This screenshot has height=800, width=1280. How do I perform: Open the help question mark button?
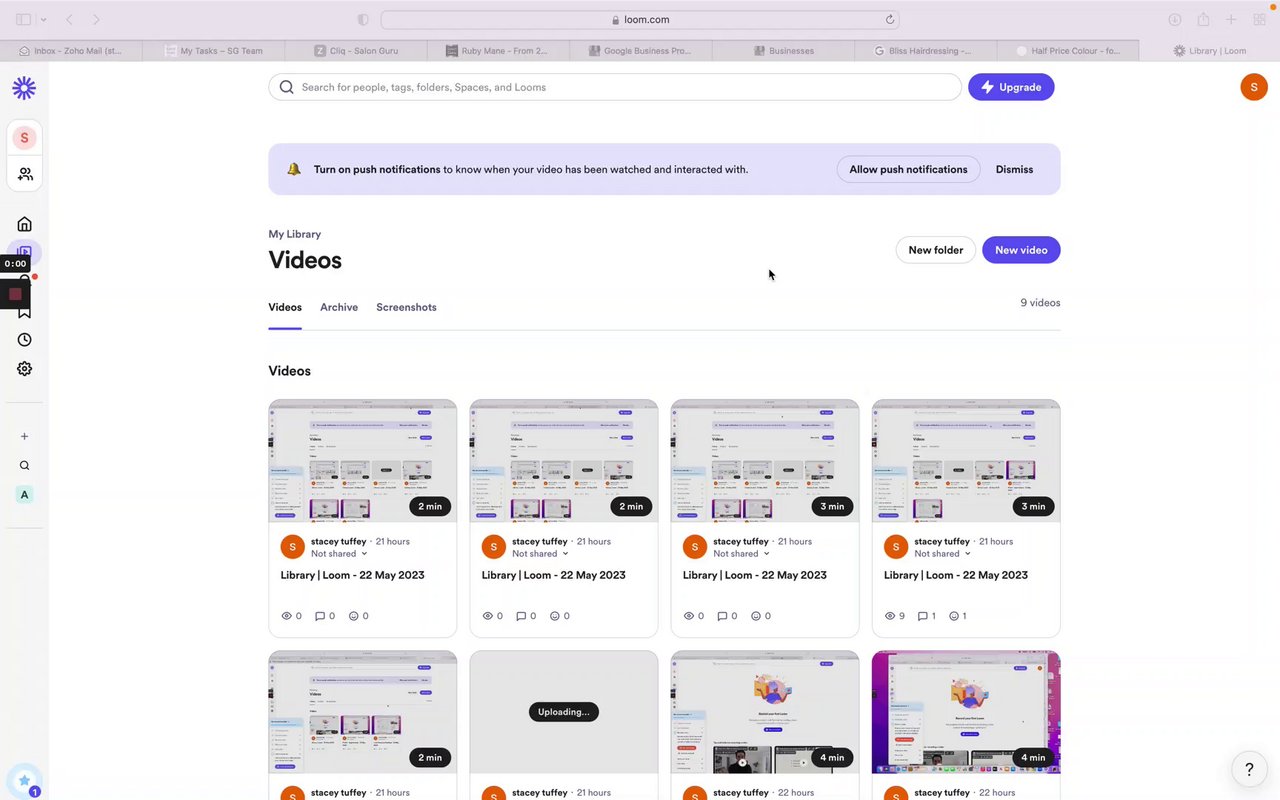pos(1249,769)
